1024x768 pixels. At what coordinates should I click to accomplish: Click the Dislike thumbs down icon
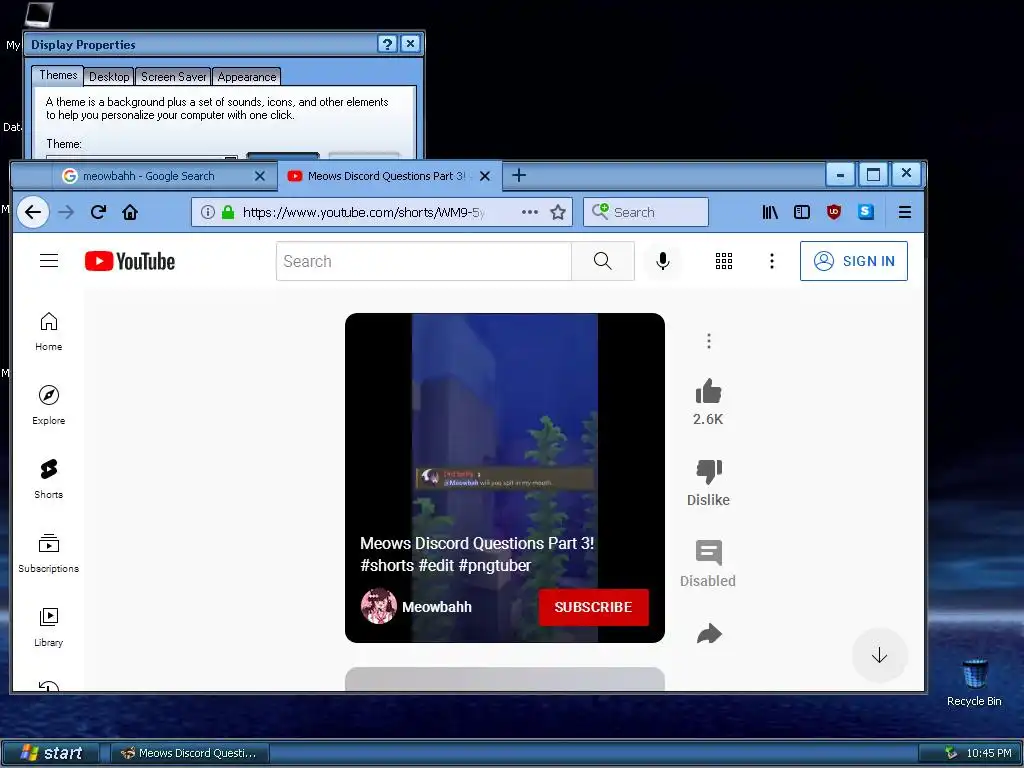709,472
